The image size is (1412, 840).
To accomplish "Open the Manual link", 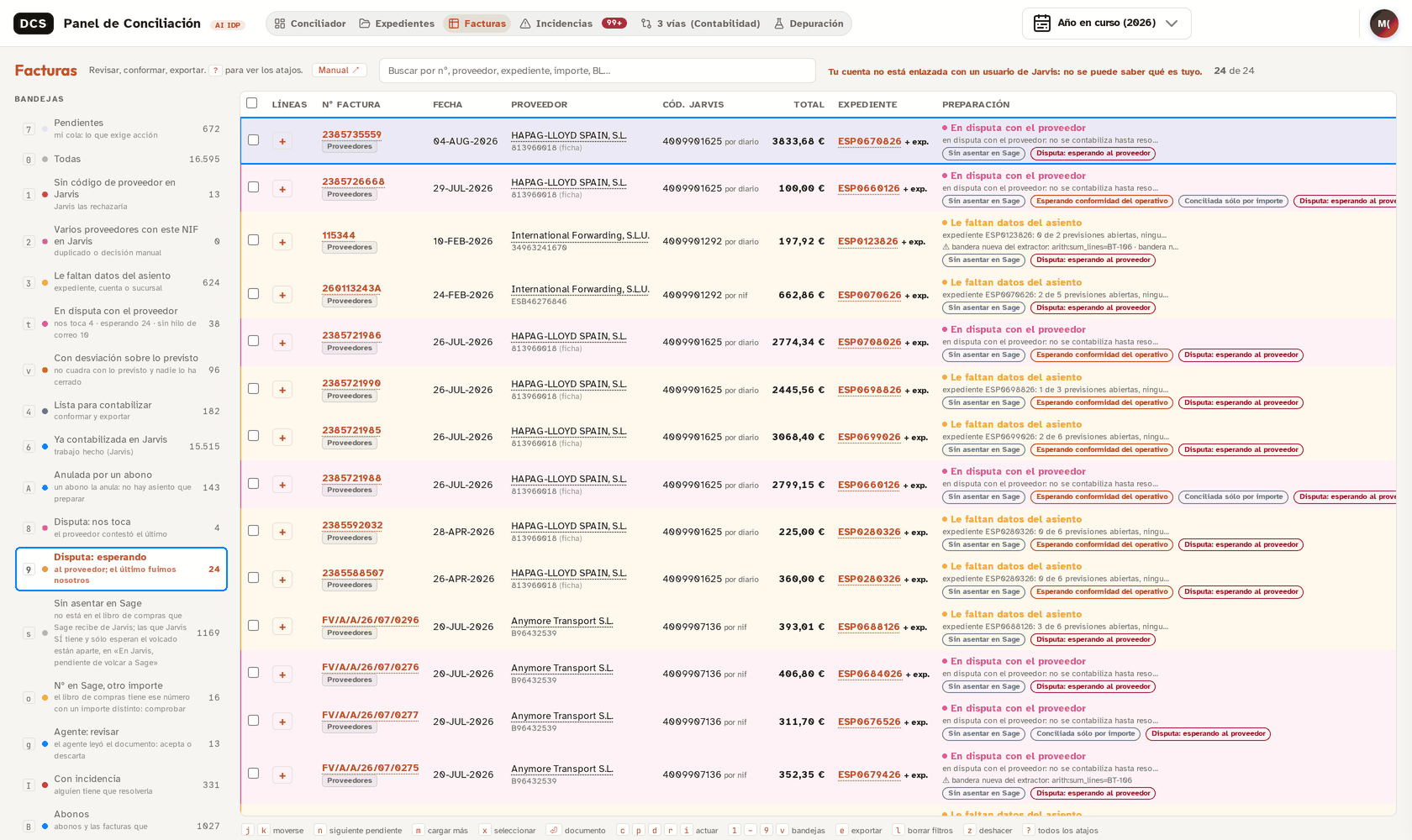I will pyautogui.click(x=339, y=71).
